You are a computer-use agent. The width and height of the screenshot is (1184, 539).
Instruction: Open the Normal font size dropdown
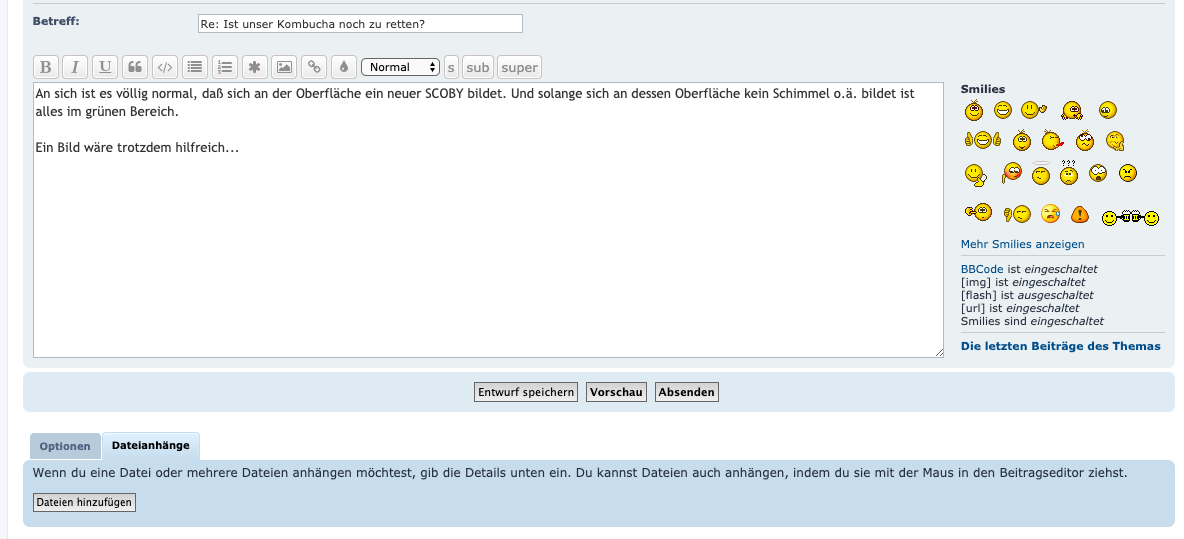(x=400, y=67)
